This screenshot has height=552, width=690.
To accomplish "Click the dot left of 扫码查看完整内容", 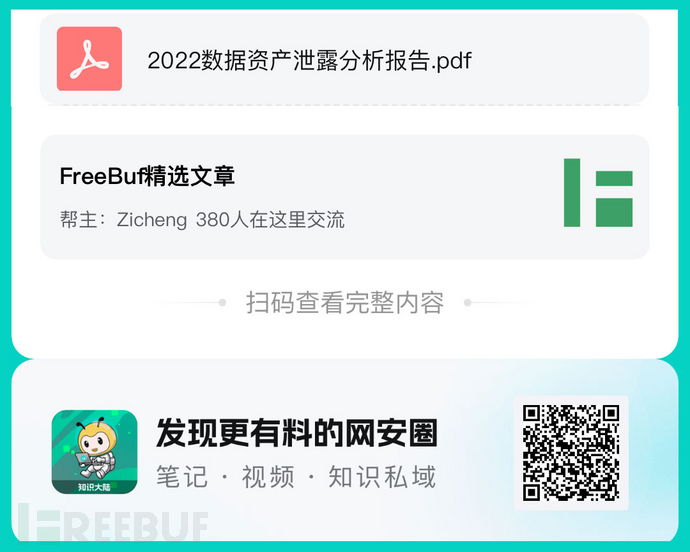I will tap(222, 302).
